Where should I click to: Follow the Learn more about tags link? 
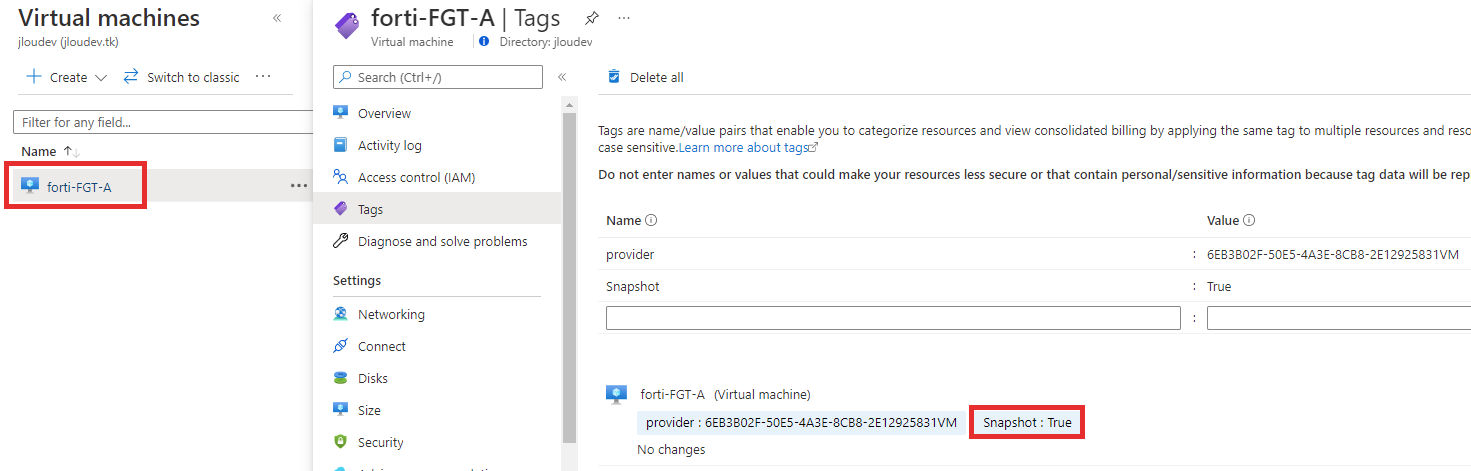point(748,147)
